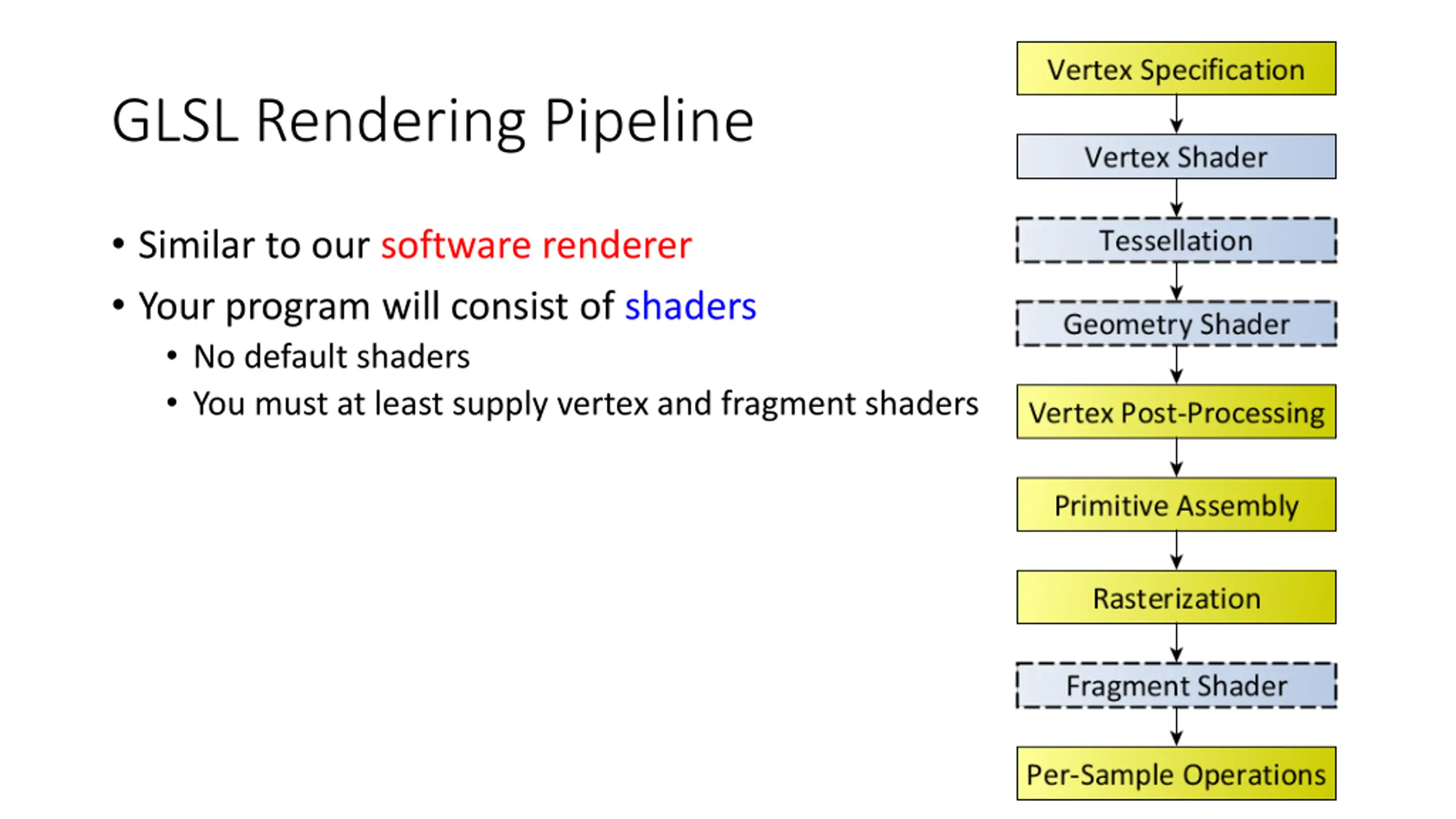Click the Per-Sample Operations box
Image resolution: width=1456 pixels, height=819 pixels.
click(1176, 773)
